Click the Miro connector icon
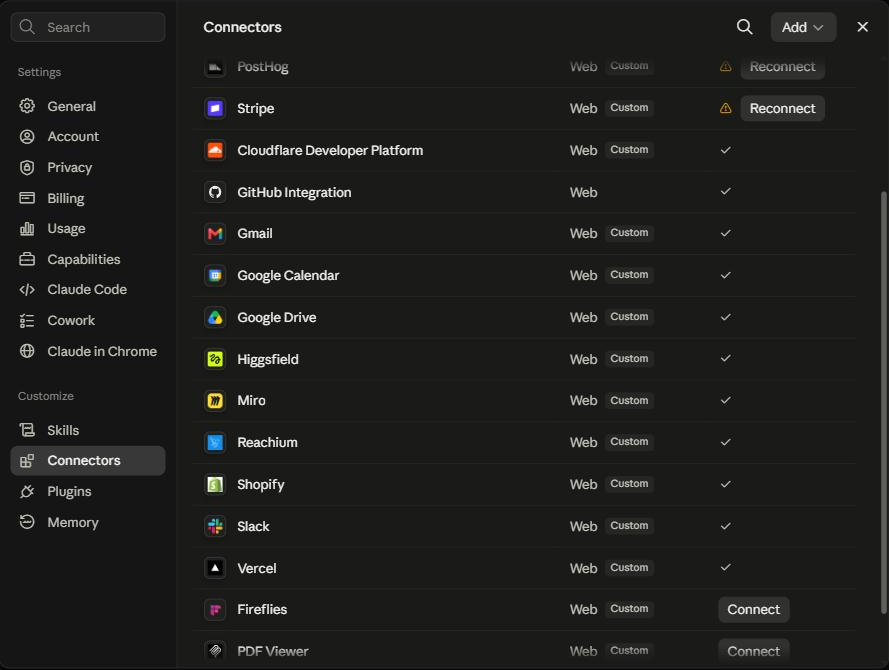 215,401
